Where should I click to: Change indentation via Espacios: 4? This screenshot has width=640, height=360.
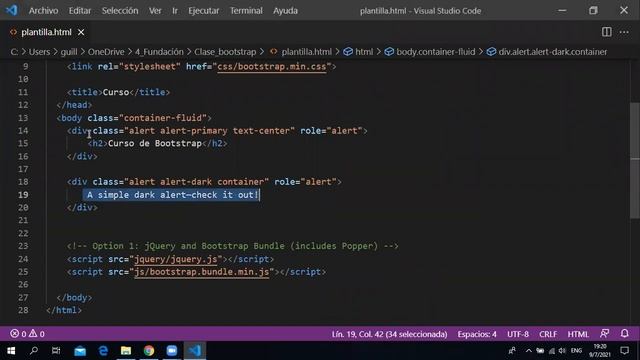coord(477,334)
